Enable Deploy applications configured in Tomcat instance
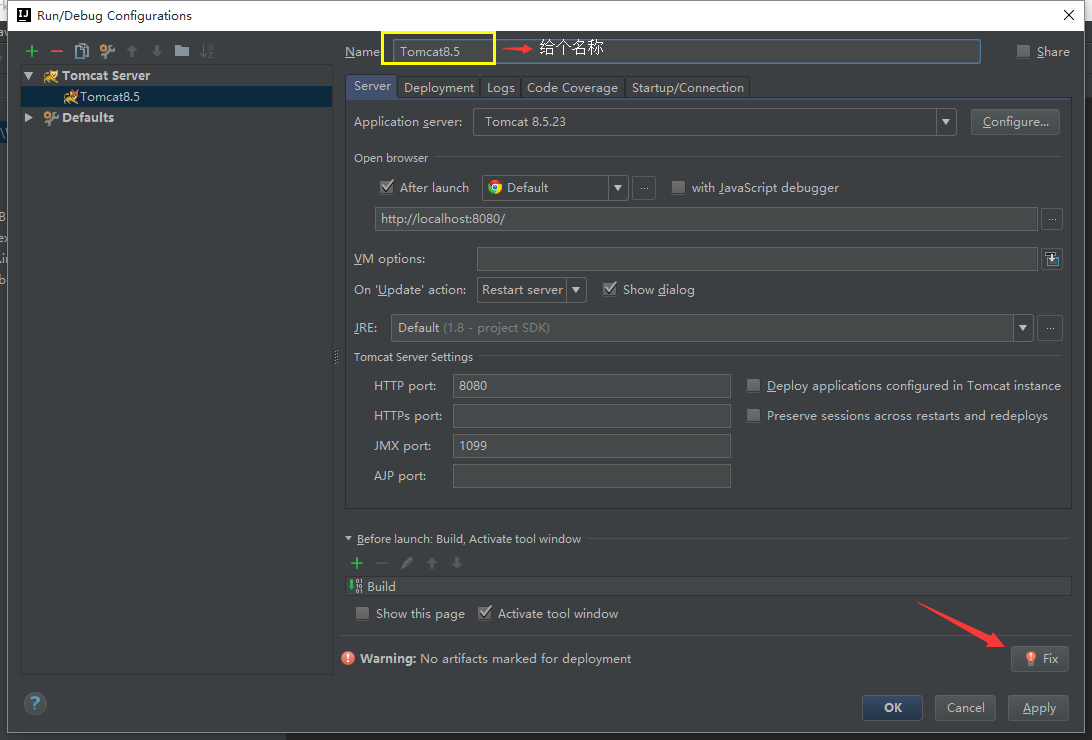The height and width of the screenshot is (740, 1092). 754,385
